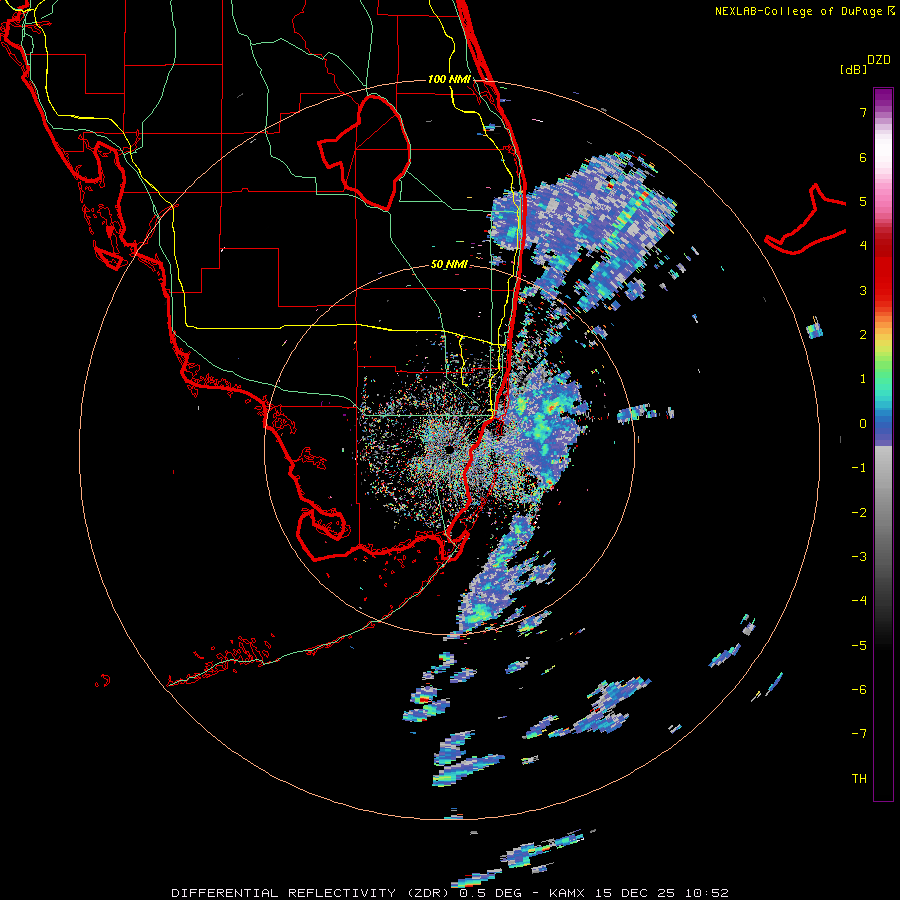Click the NEXLAB-College of DuPage label

click(x=799, y=11)
